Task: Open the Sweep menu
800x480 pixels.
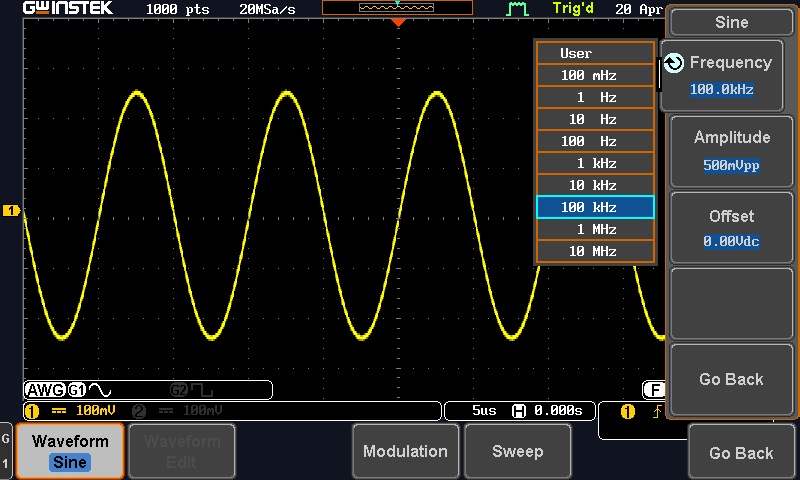Action: point(517,451)
